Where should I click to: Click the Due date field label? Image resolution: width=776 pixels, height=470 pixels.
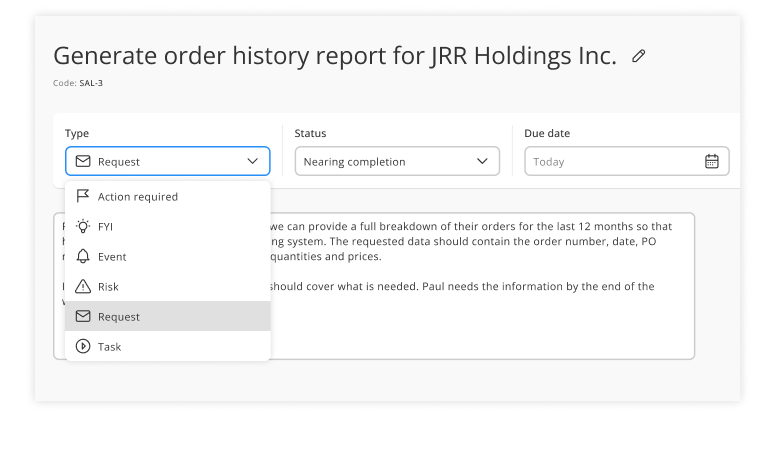point(547,134)
